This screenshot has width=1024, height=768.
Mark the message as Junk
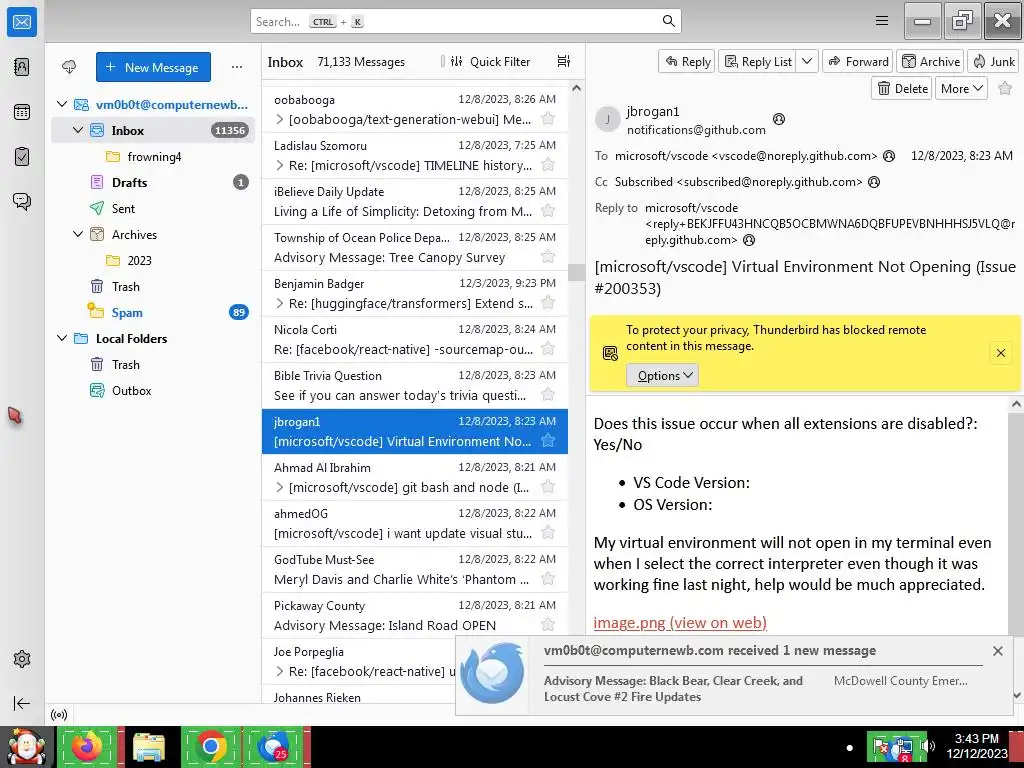point(993,61)
